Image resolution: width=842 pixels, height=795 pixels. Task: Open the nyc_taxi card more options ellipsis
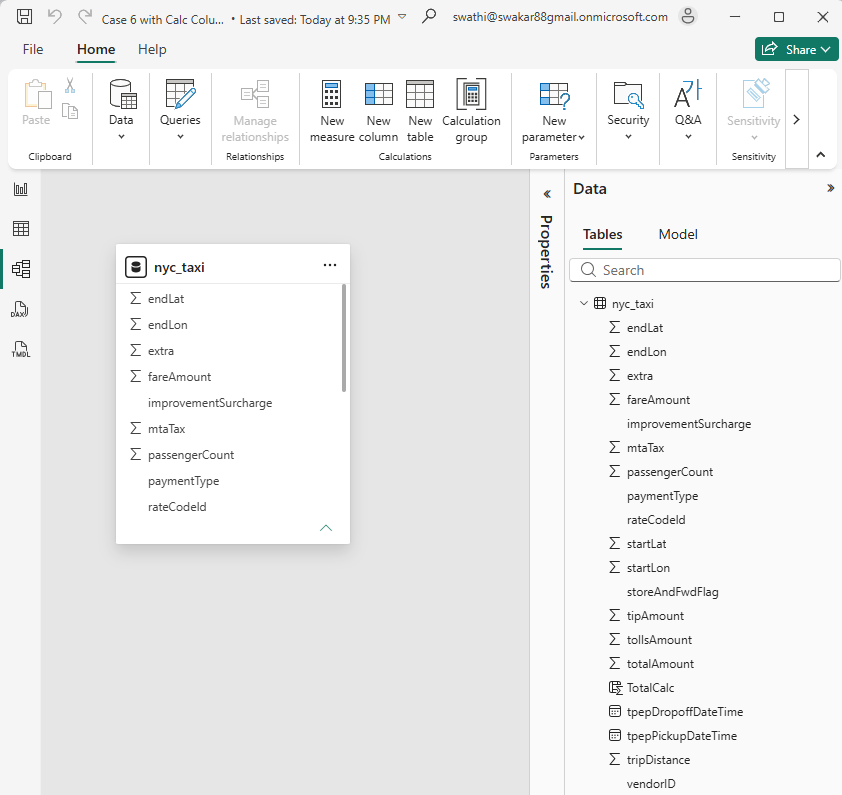[x=330, y=265]
